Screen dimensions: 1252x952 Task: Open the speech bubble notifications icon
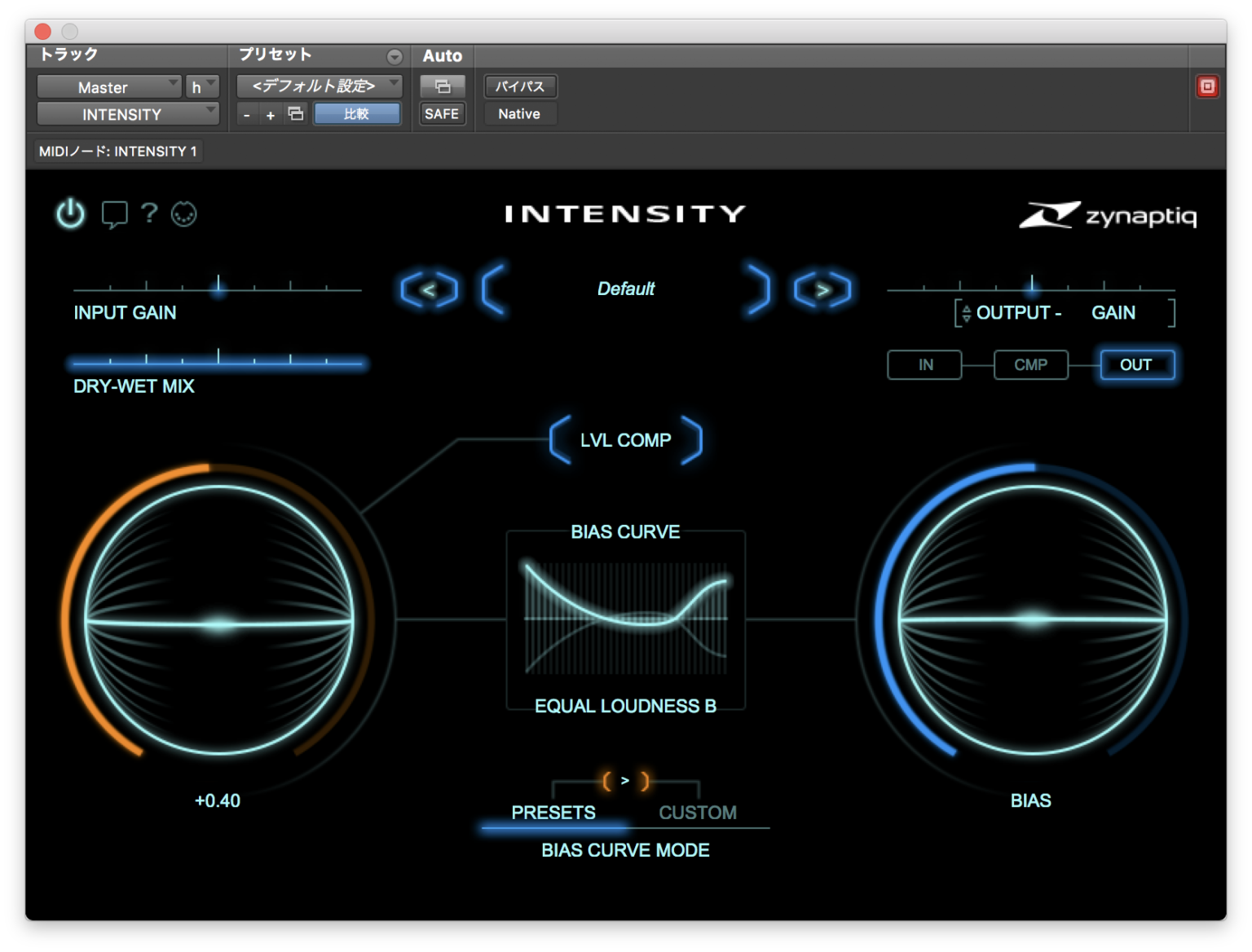pos(114,214)
